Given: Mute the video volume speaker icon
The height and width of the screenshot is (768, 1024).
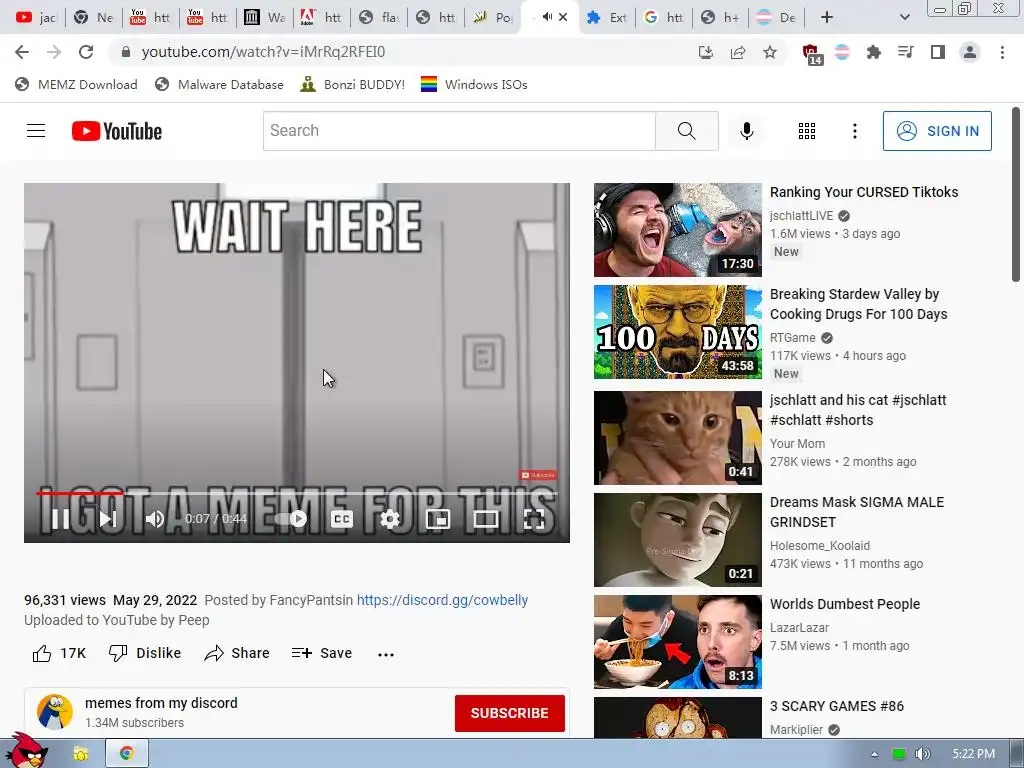Looking at the screenshot, I should [x=154, y=519].
